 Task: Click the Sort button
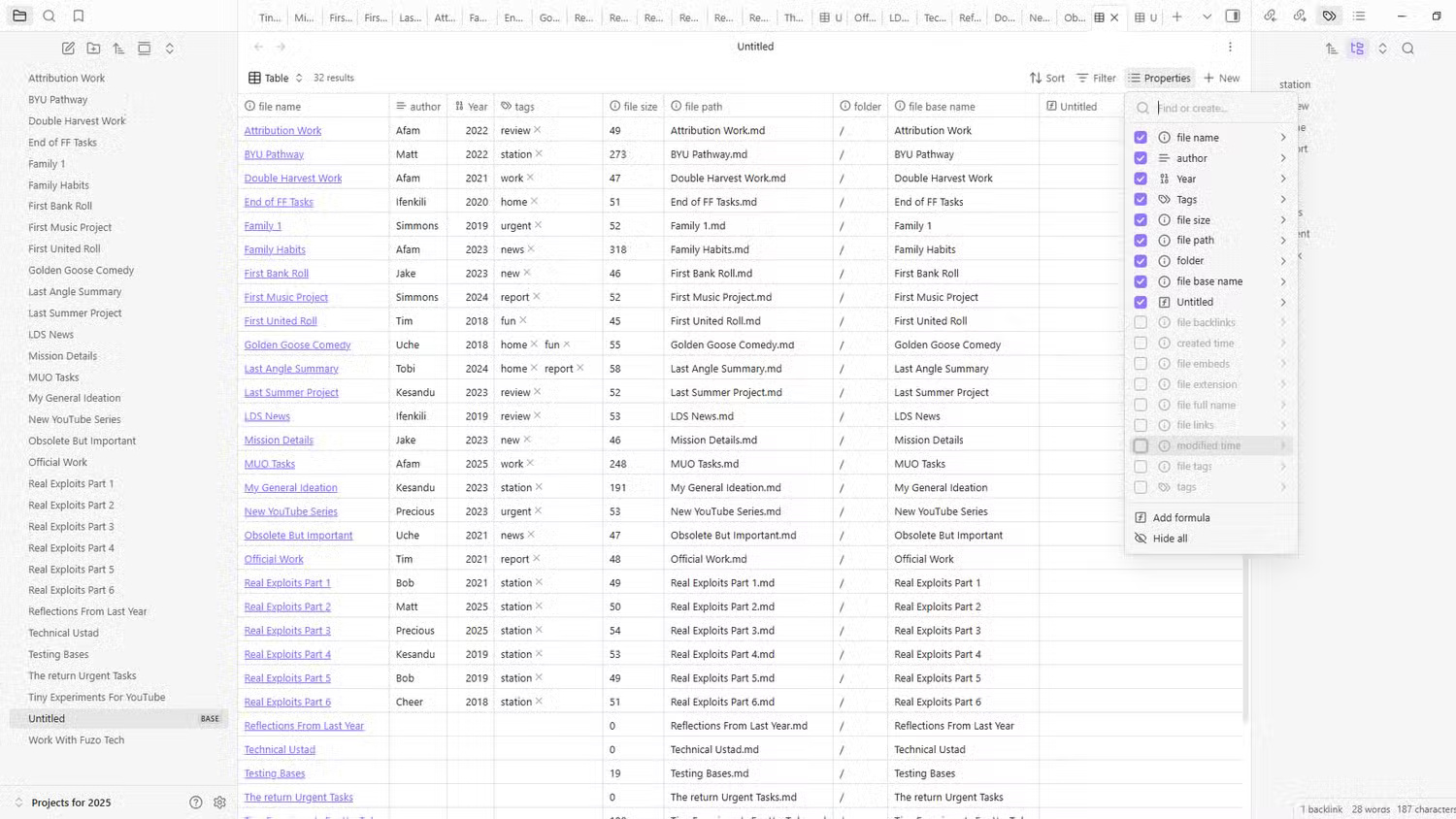(1047, 78)
